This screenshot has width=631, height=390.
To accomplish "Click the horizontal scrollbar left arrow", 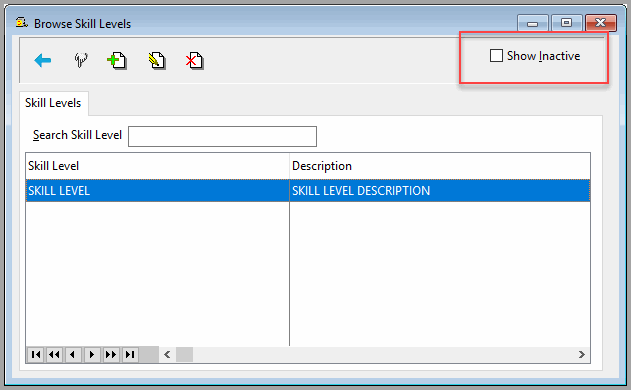I will click(x=167, y=355).
